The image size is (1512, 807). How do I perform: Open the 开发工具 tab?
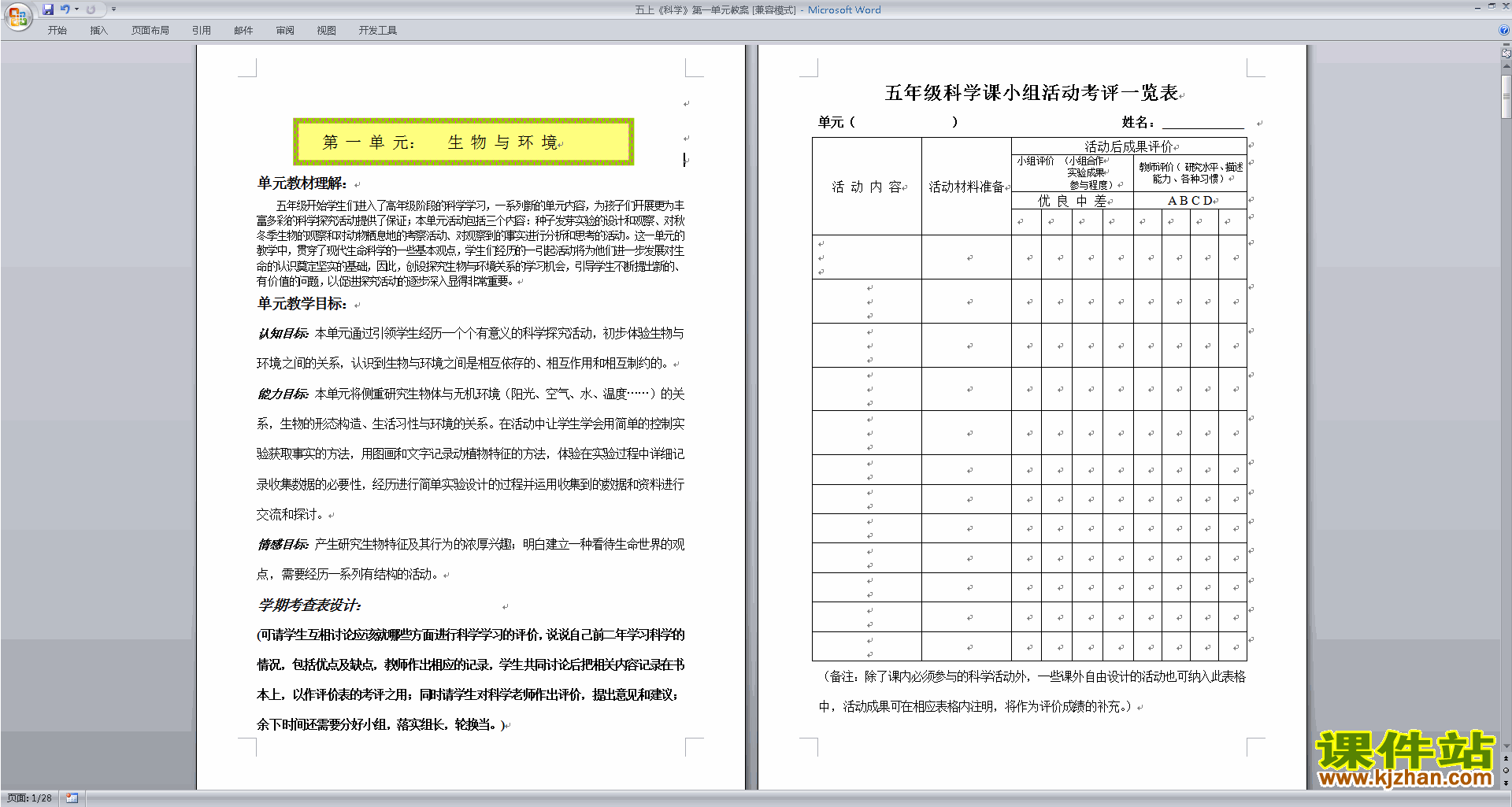377,31
